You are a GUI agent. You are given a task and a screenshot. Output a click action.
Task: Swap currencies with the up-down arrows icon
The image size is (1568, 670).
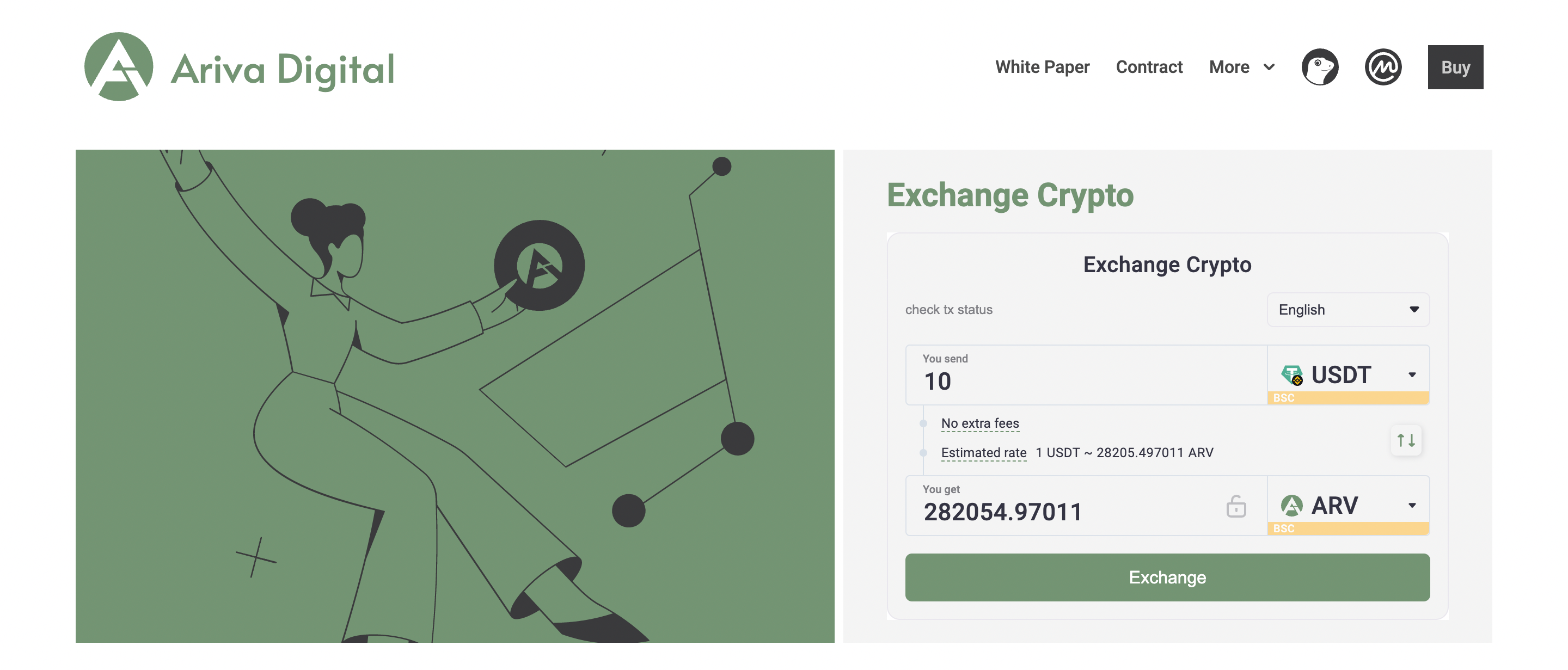point(1406,440)
